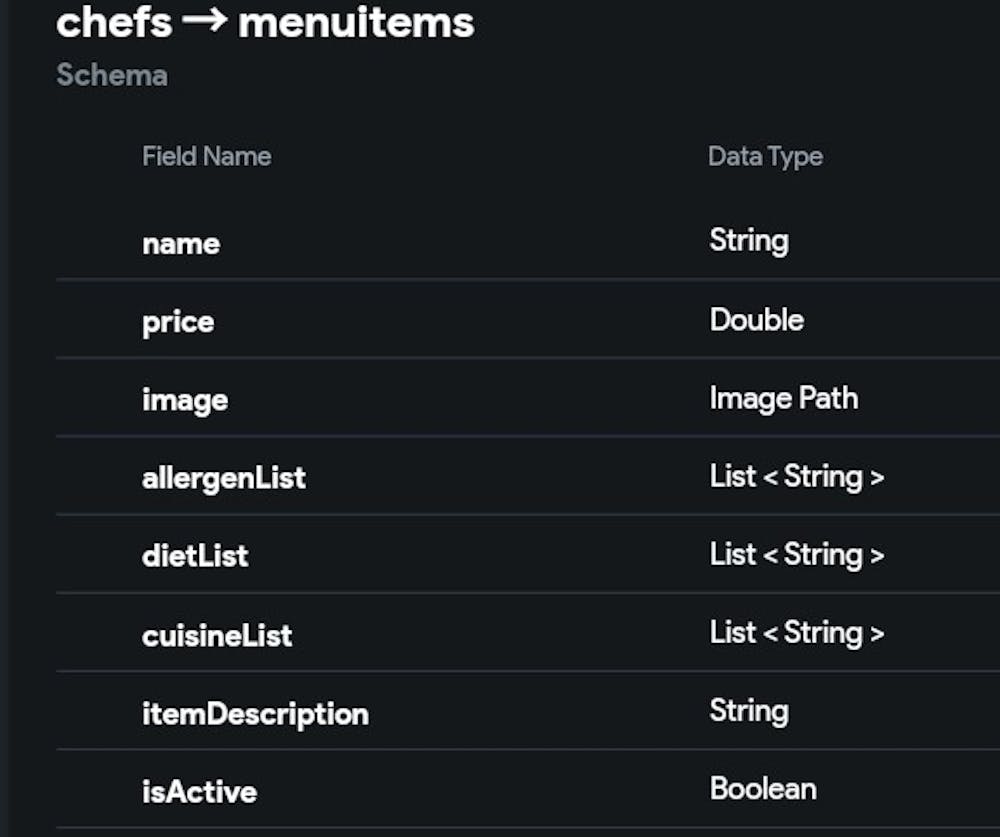This screenshot has width=1000, height=837.
Task: Click the Data Type column header
Action: [765, 156]
